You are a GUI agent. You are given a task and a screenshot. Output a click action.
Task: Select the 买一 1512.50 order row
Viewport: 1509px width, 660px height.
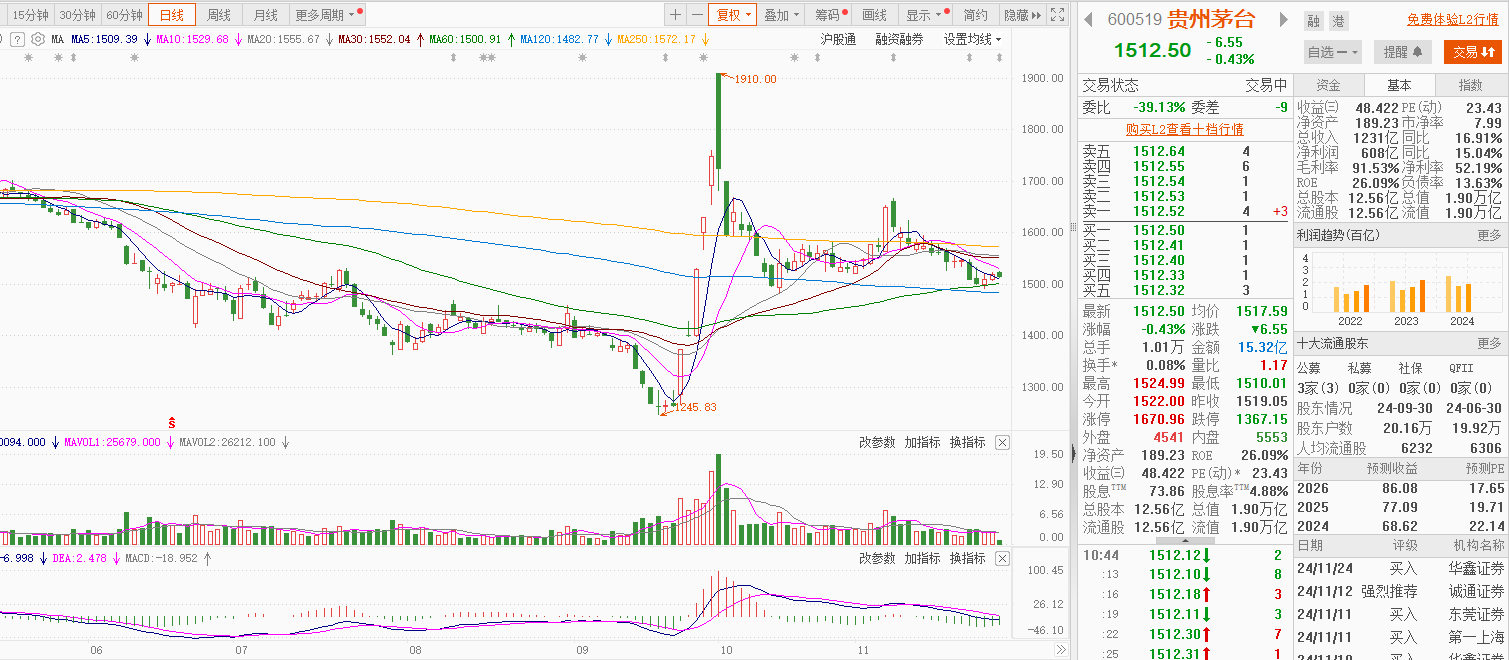tap(1184, 230)
